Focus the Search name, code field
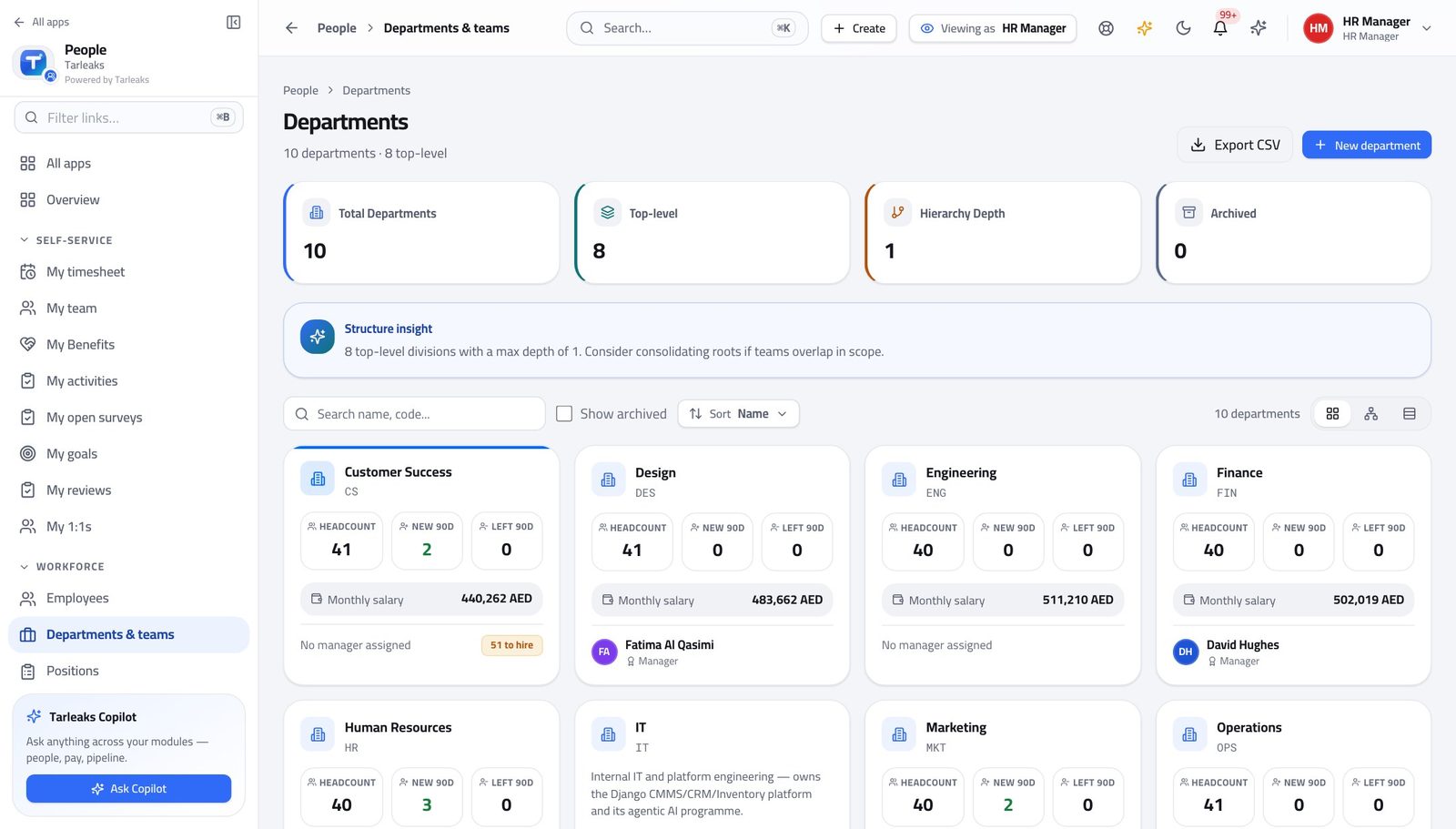 (x=414, y=414)
